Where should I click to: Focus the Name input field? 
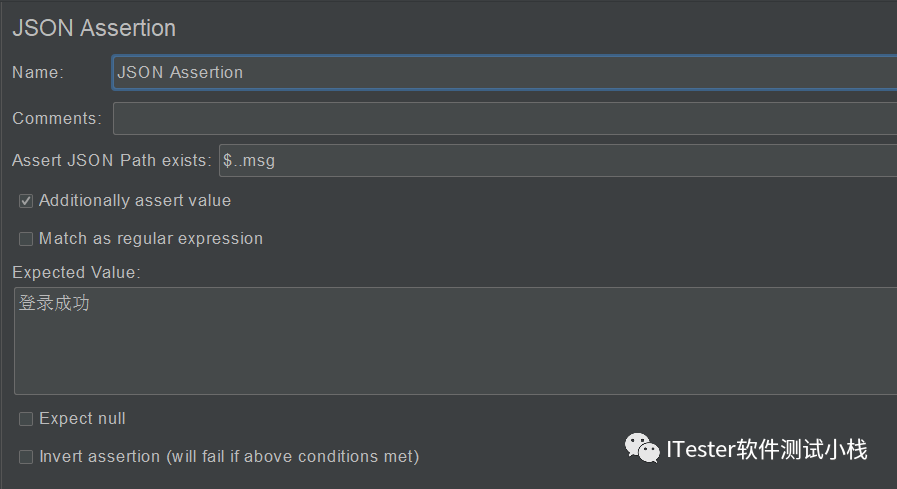tap(505, 73)
